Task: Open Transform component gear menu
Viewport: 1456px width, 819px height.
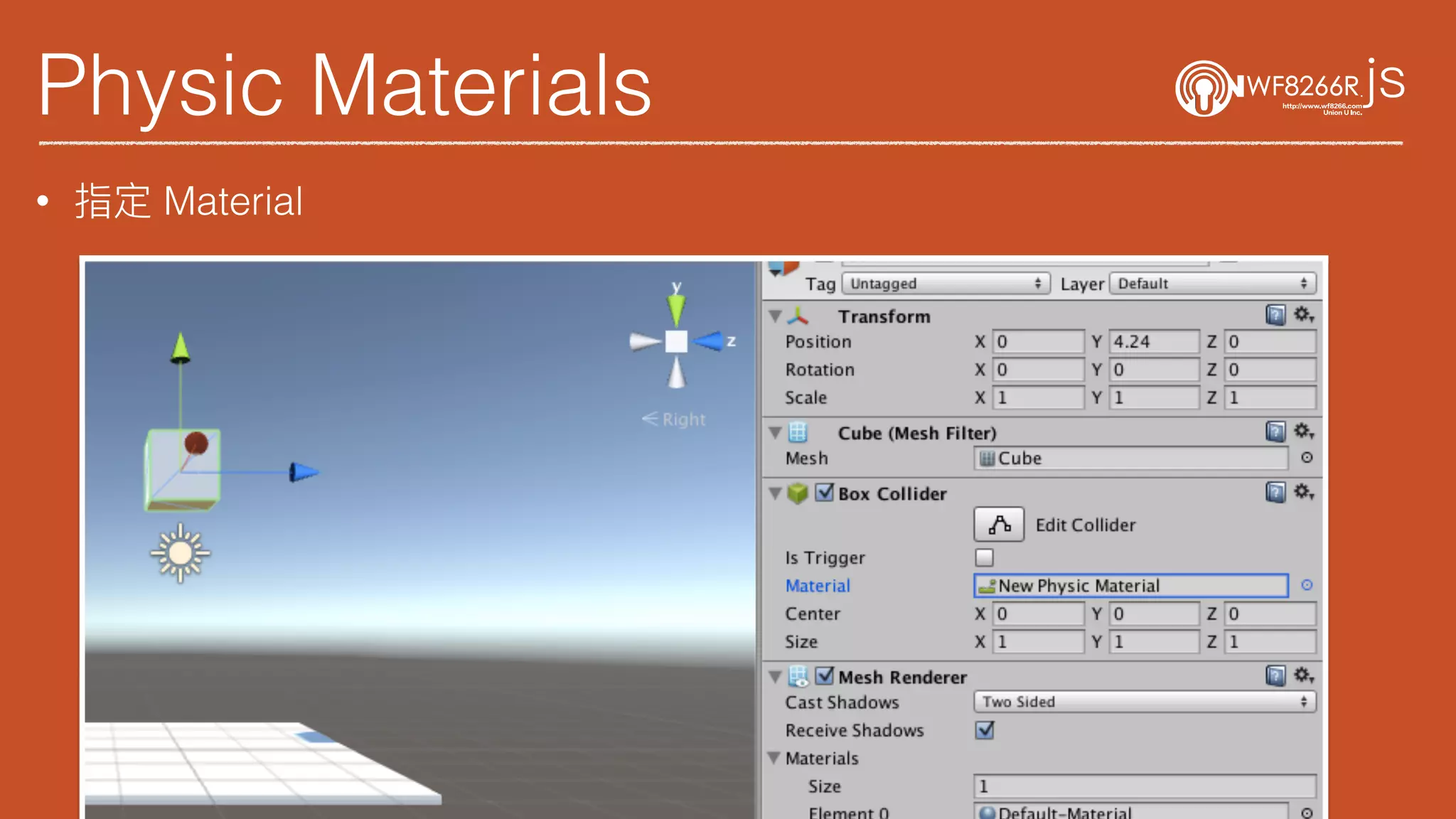Action: pyautogui.click(x=1304, y=315)
